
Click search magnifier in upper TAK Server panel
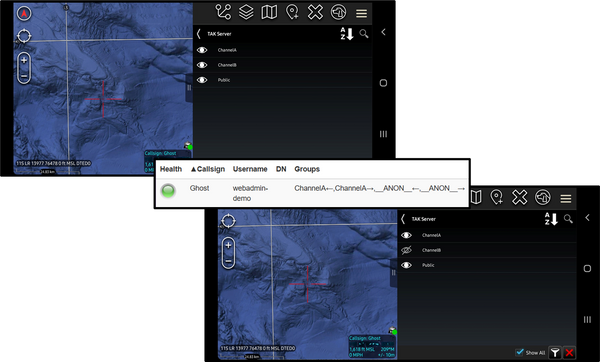click(364, 34)
